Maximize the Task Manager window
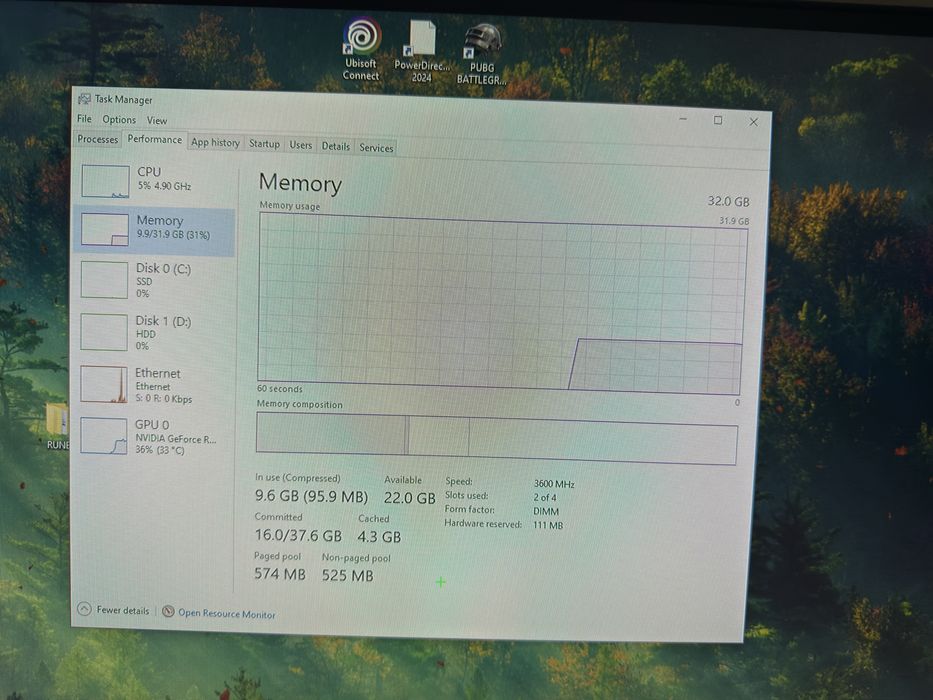Viewport: 933px width, 700px height. [718, 120]
